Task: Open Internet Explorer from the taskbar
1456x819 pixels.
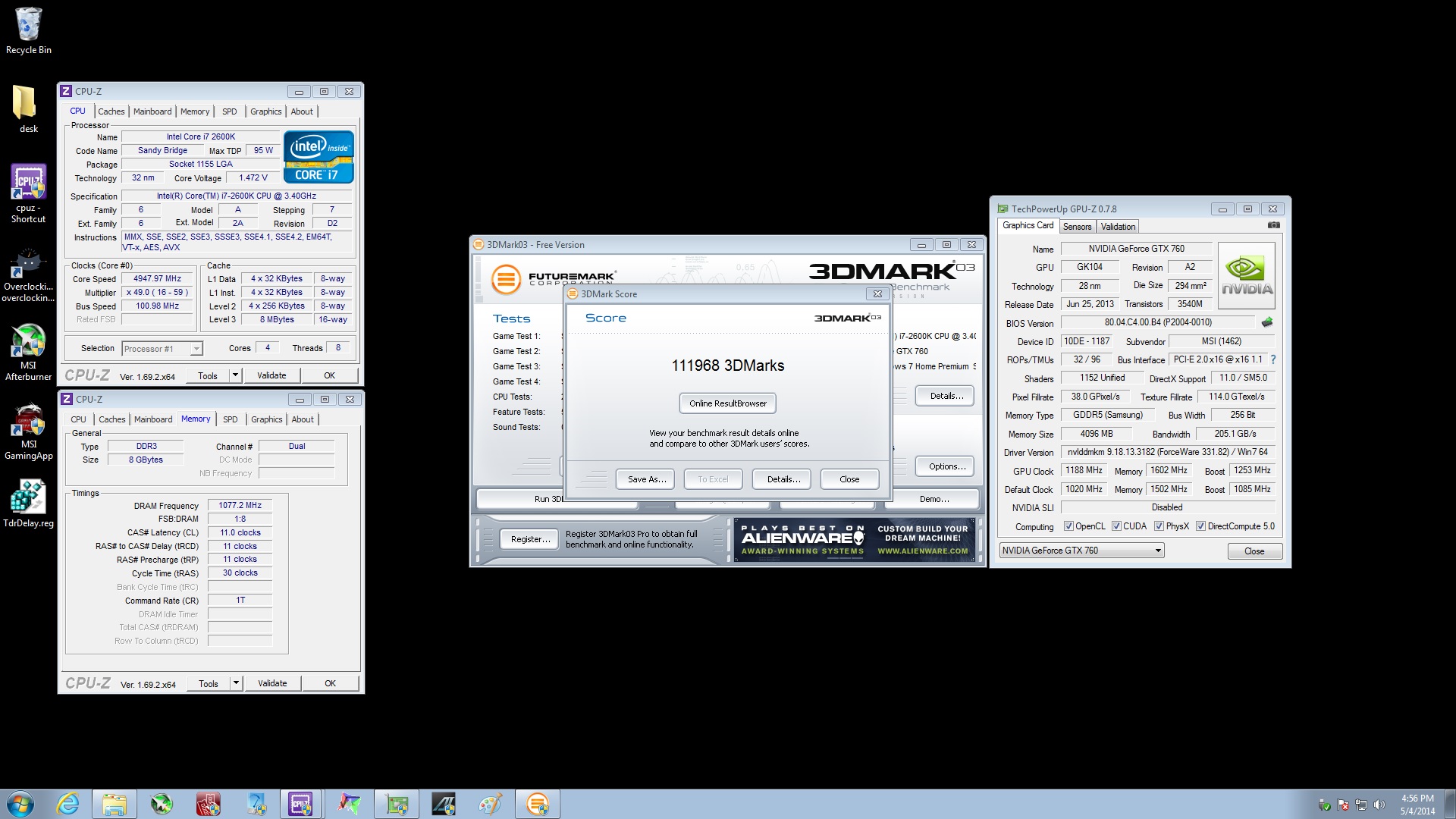Action: point(68,804)
